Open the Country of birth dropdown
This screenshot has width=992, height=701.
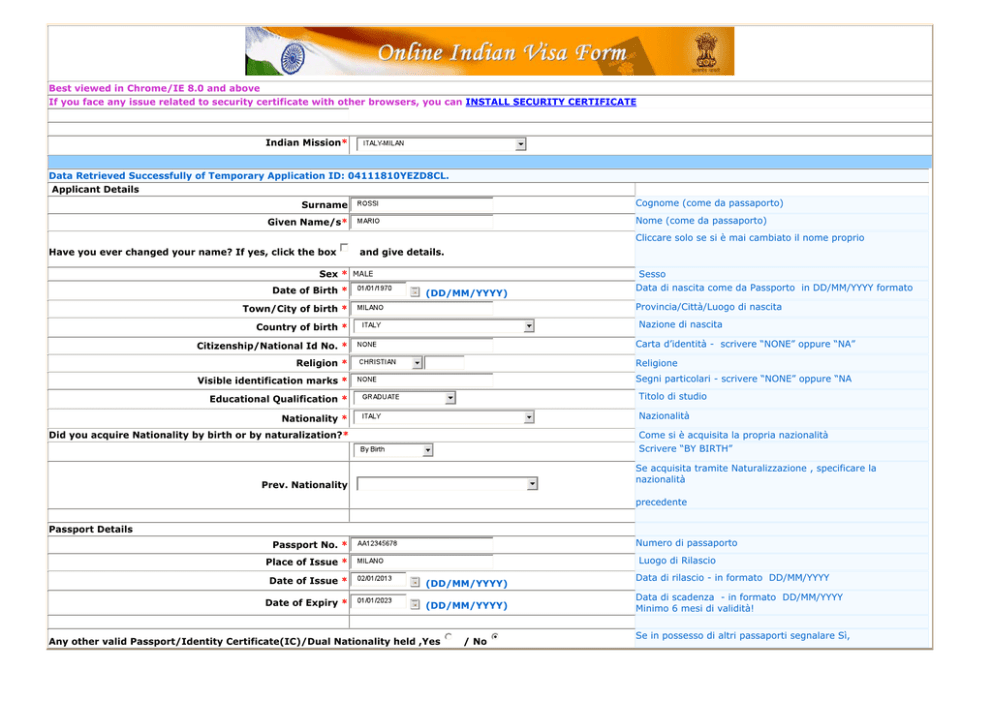click(529, 326)
